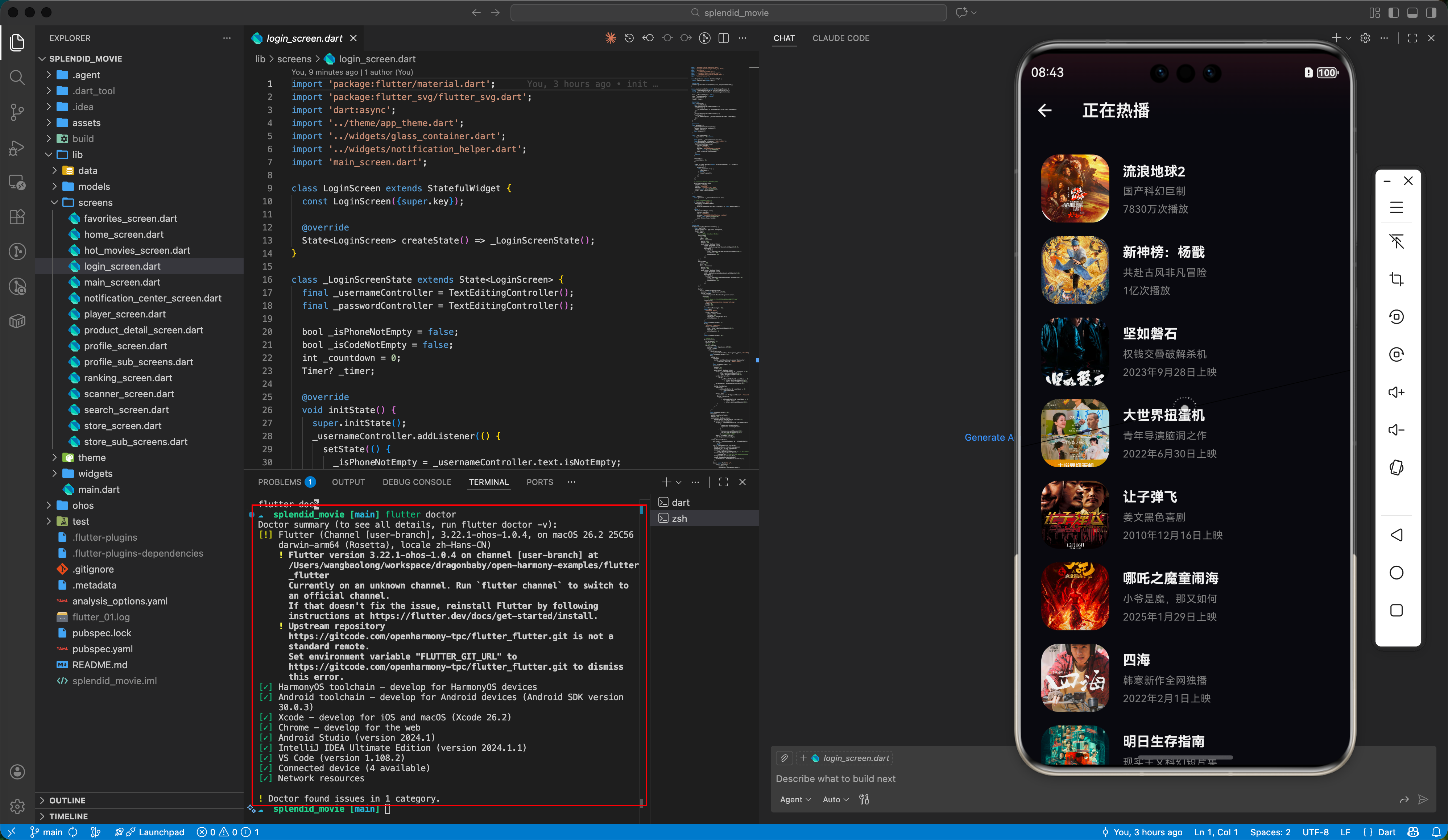Viewport: 1448px width, 840px height.
Task: Open the Extensions view in activity bar
Action: point(17,216)
